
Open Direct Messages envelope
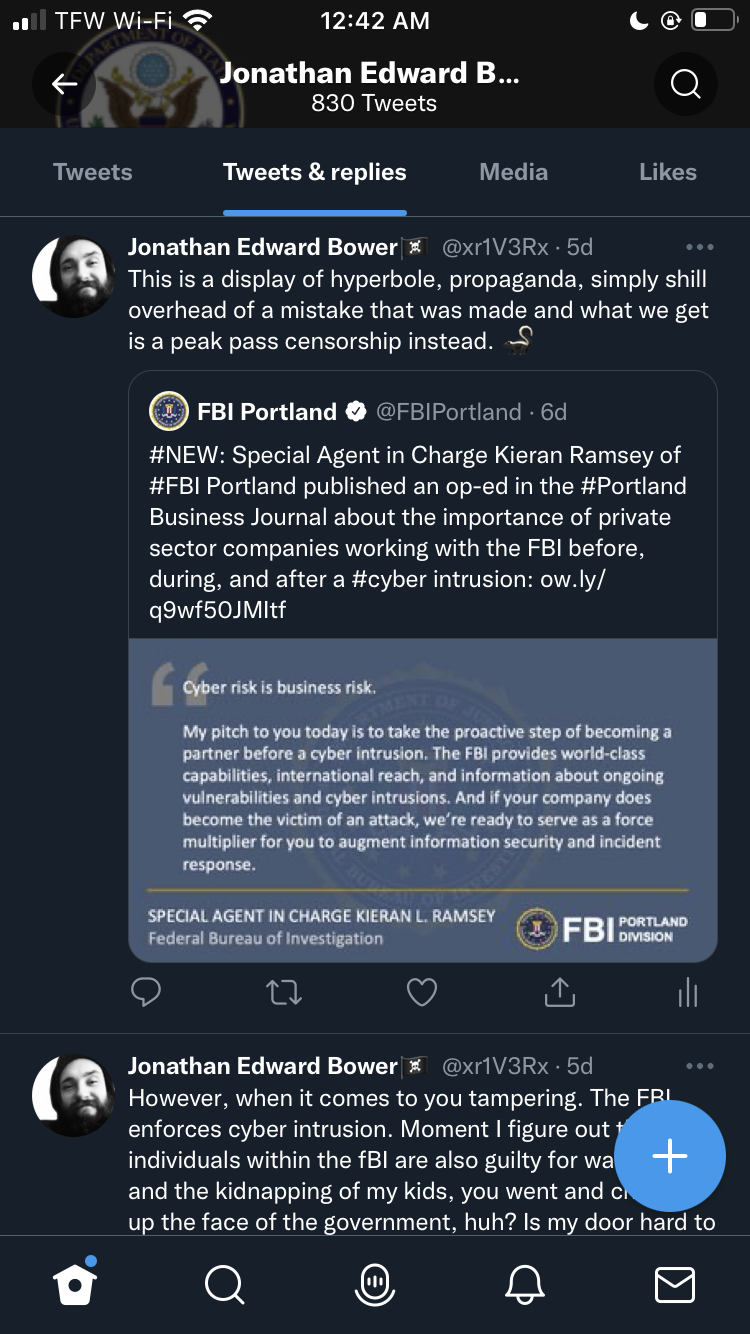(675, 1284)
